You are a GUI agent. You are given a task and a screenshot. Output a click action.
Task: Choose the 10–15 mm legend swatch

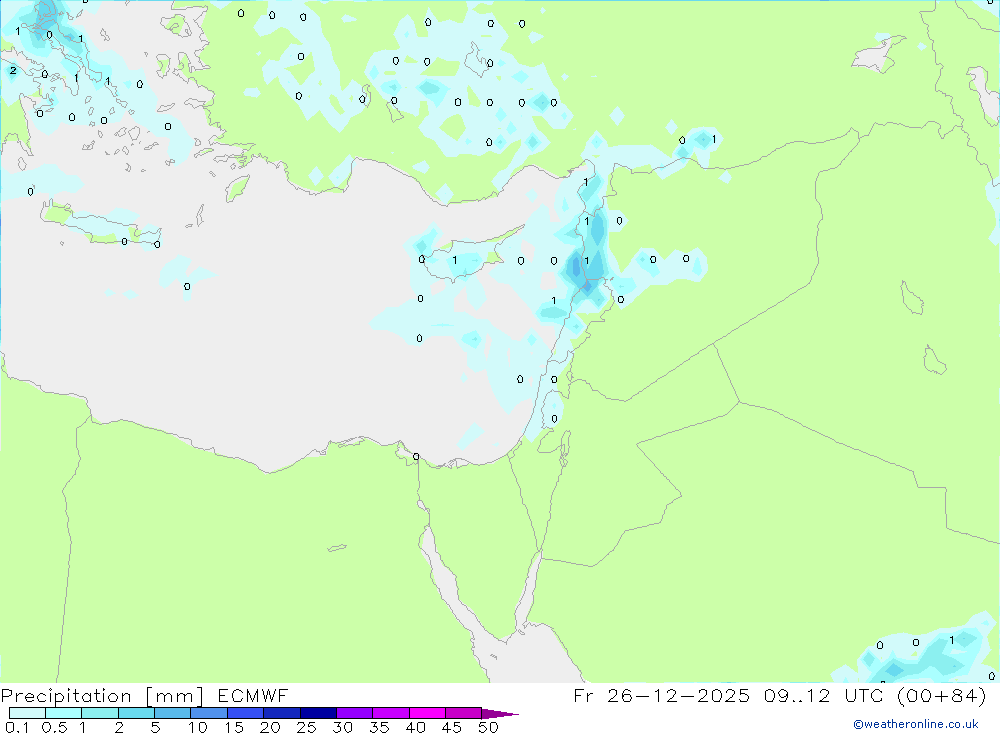(x=209, y=713)
